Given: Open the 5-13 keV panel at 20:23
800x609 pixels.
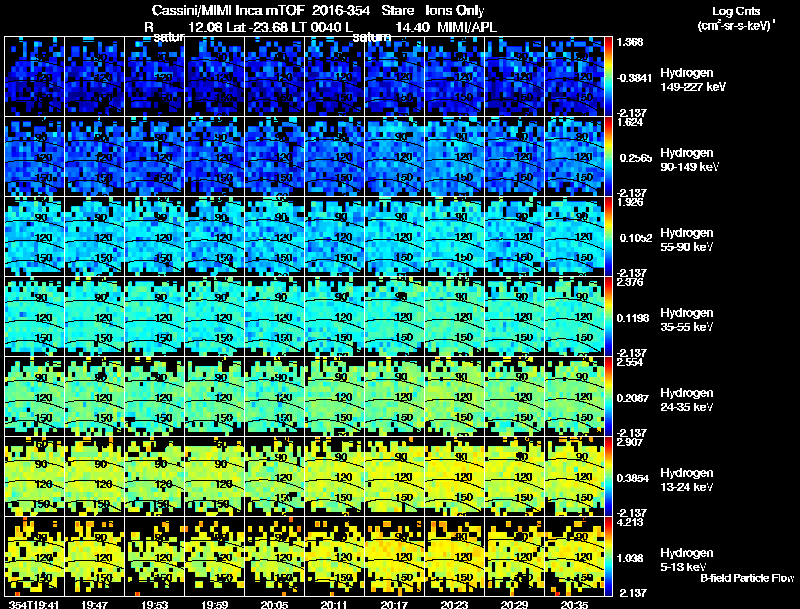Looking at the screenshot, I should pyautogui.click(x=454, y=557).
